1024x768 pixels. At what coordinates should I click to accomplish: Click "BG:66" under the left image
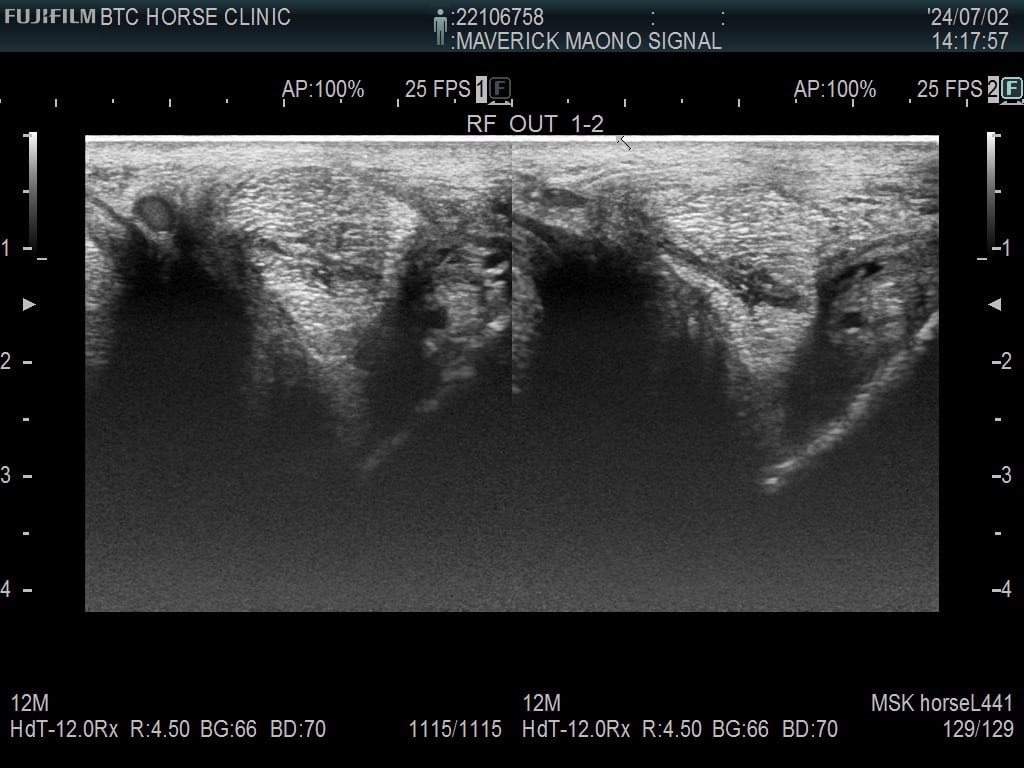229,729
